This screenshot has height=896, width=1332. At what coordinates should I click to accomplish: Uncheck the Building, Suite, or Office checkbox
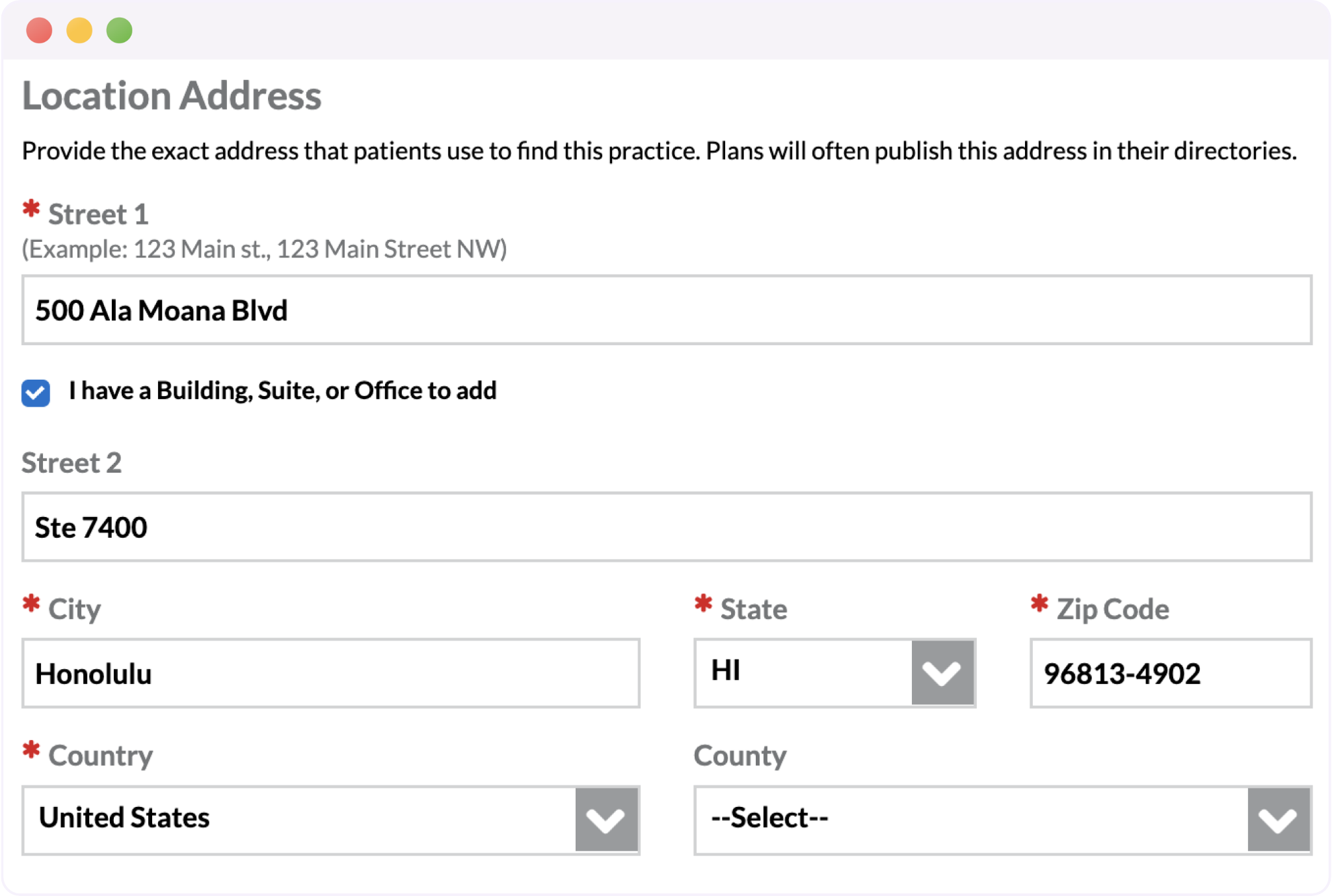click(x=36, y=392)
